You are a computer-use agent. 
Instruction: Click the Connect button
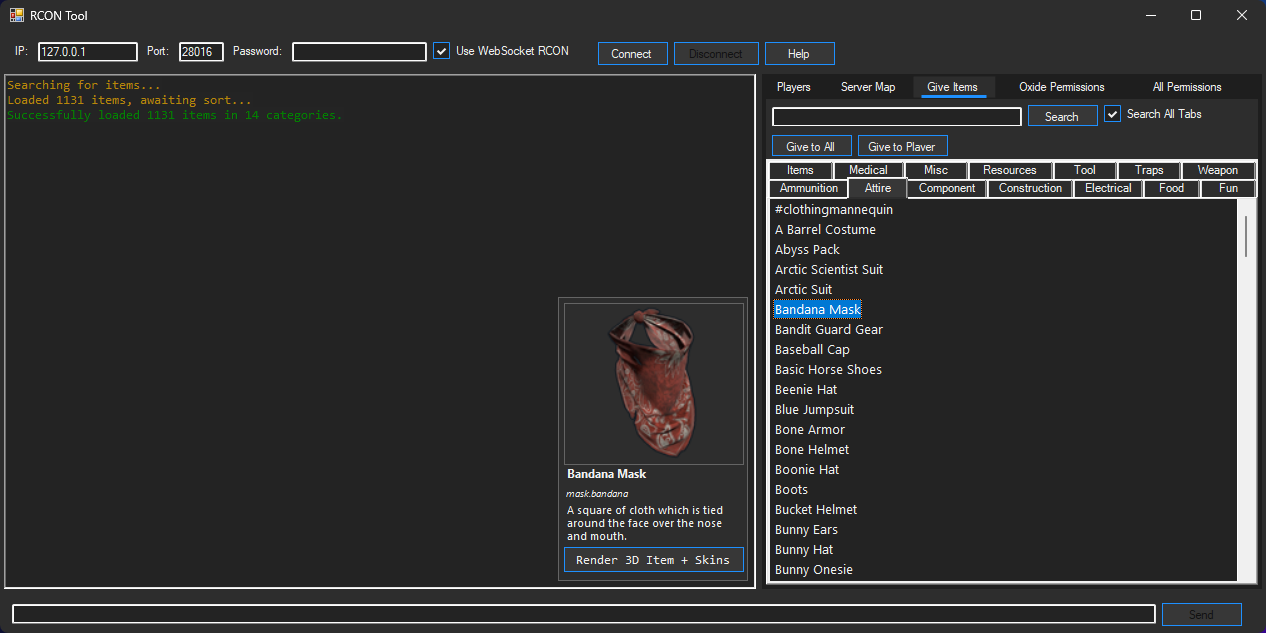pyautogui.click(x=632, y=52)
